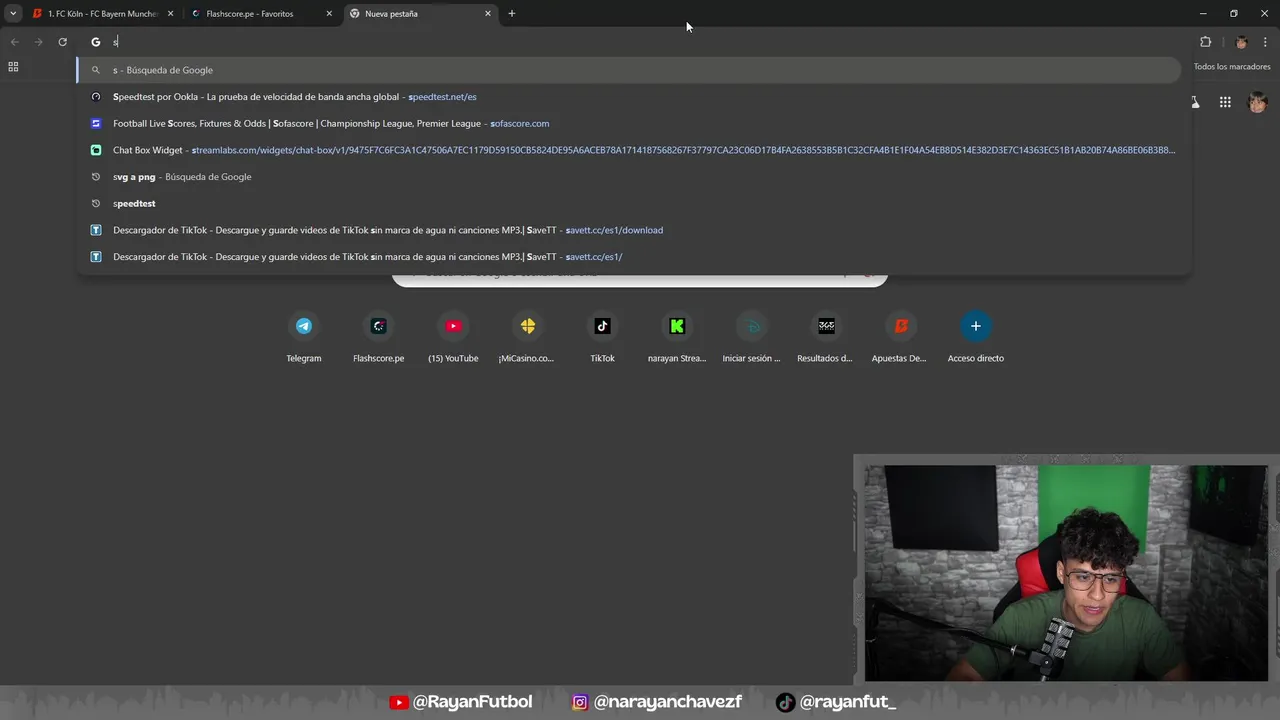Viewport: 1280px width, 720px height.
Task: Open a new tab with plus button
Action: 512,14
